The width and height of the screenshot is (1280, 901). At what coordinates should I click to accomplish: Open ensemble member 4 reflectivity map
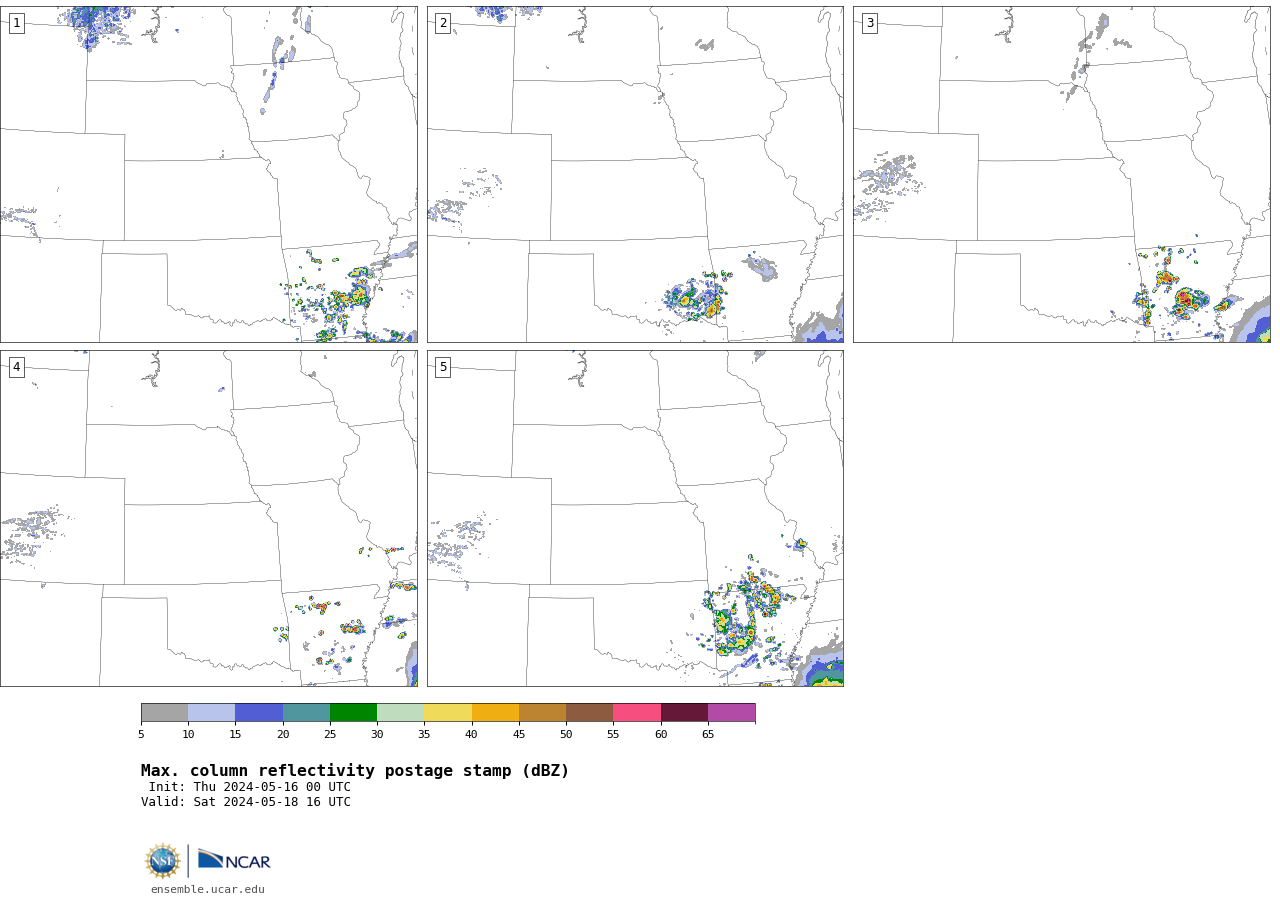click(x=208, y=518)
